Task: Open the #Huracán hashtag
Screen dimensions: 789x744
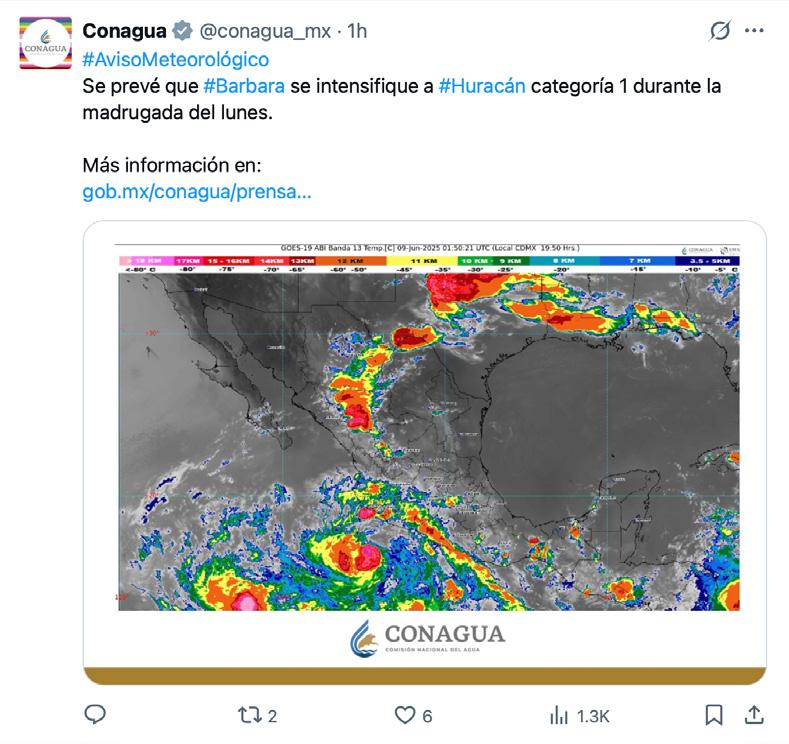Action: pyautogui.click(x=481, y=86)
